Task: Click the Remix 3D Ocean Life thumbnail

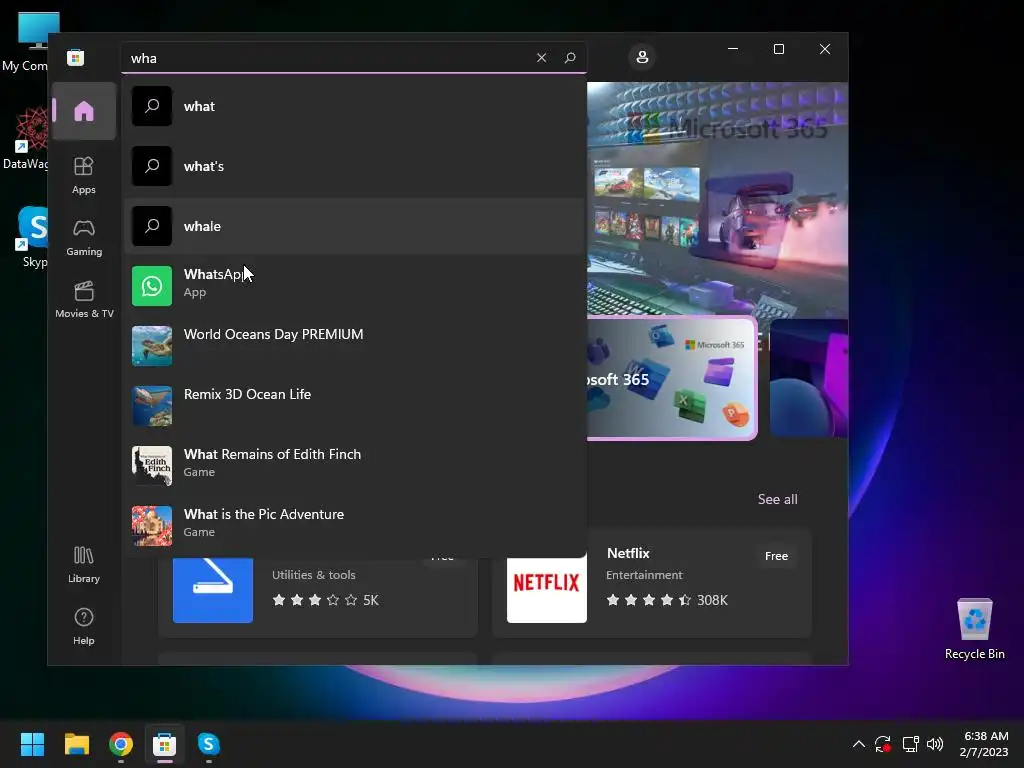Action: pyautogui.click(x=152, y=406)
